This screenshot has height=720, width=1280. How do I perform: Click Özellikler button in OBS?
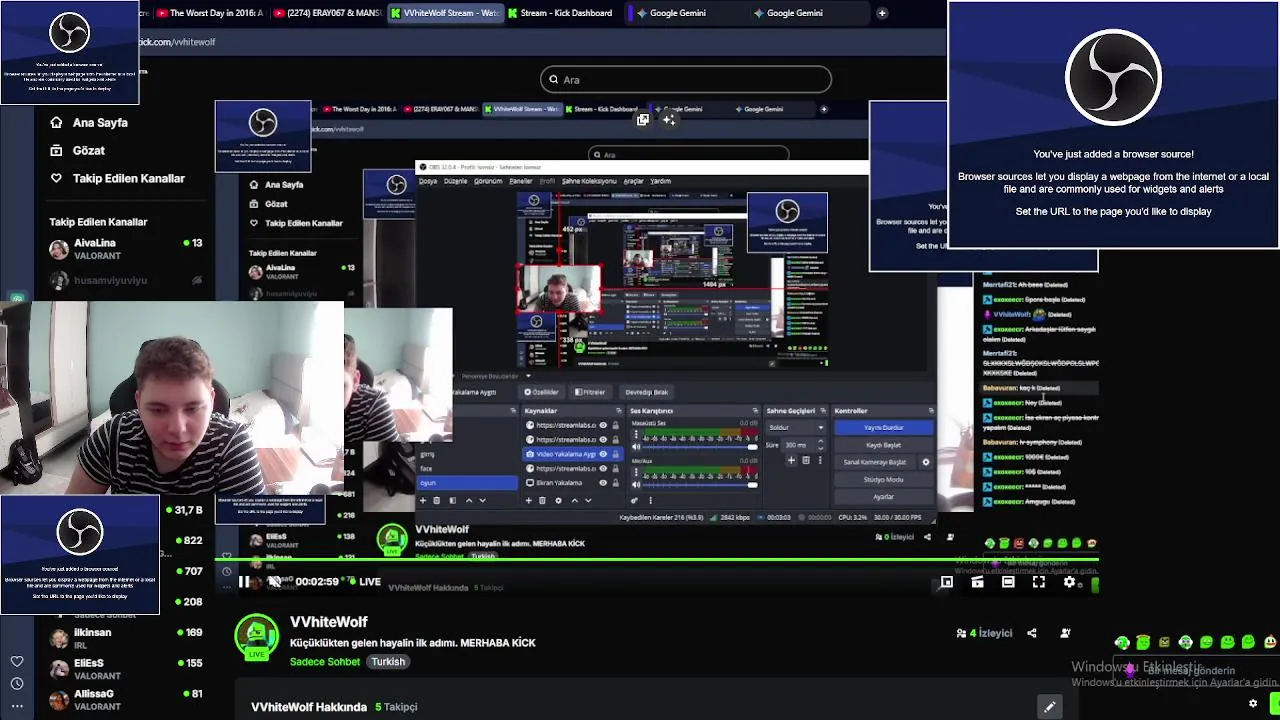[x=541, y=392]
